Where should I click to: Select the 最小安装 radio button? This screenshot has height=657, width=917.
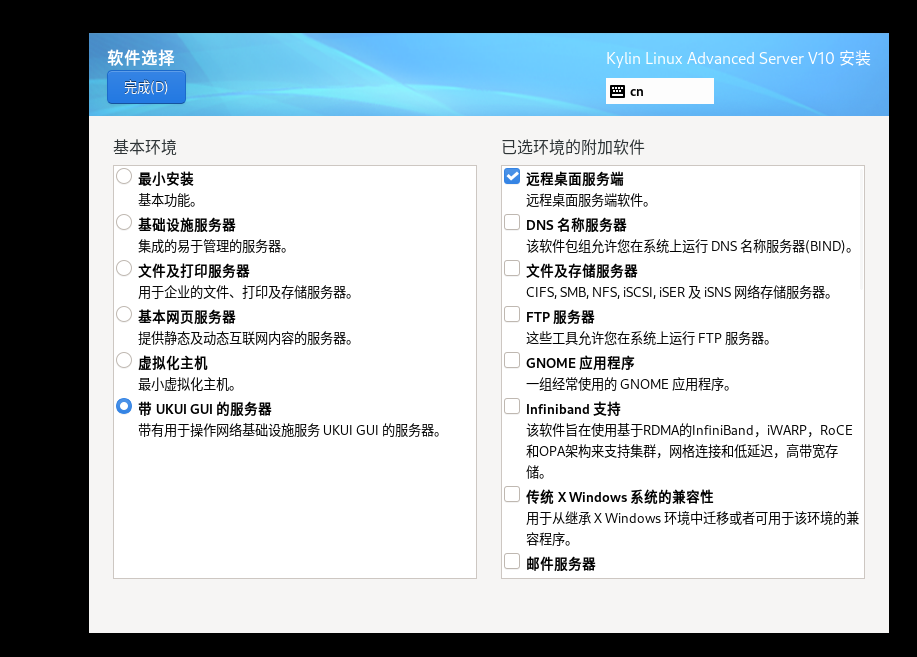tap(124, 176)
